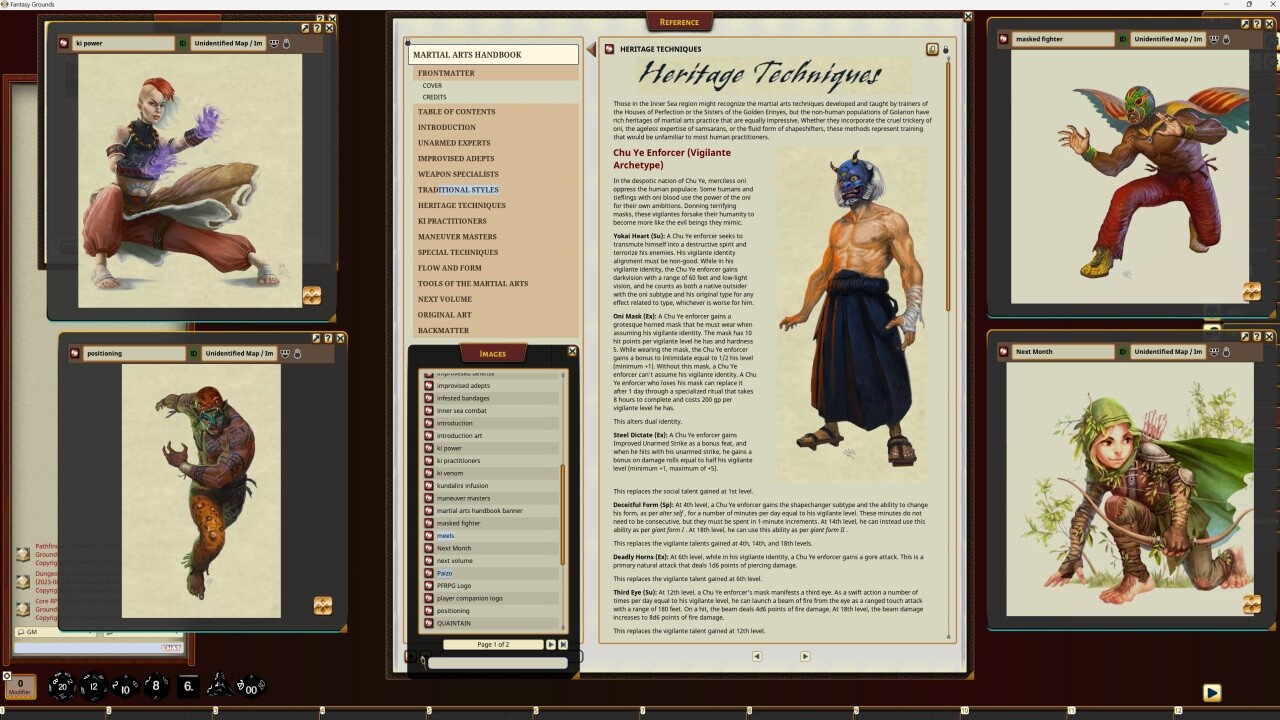Roll the twelve-sided die
The image size is (1280, 720).
[x=94, y=687]
